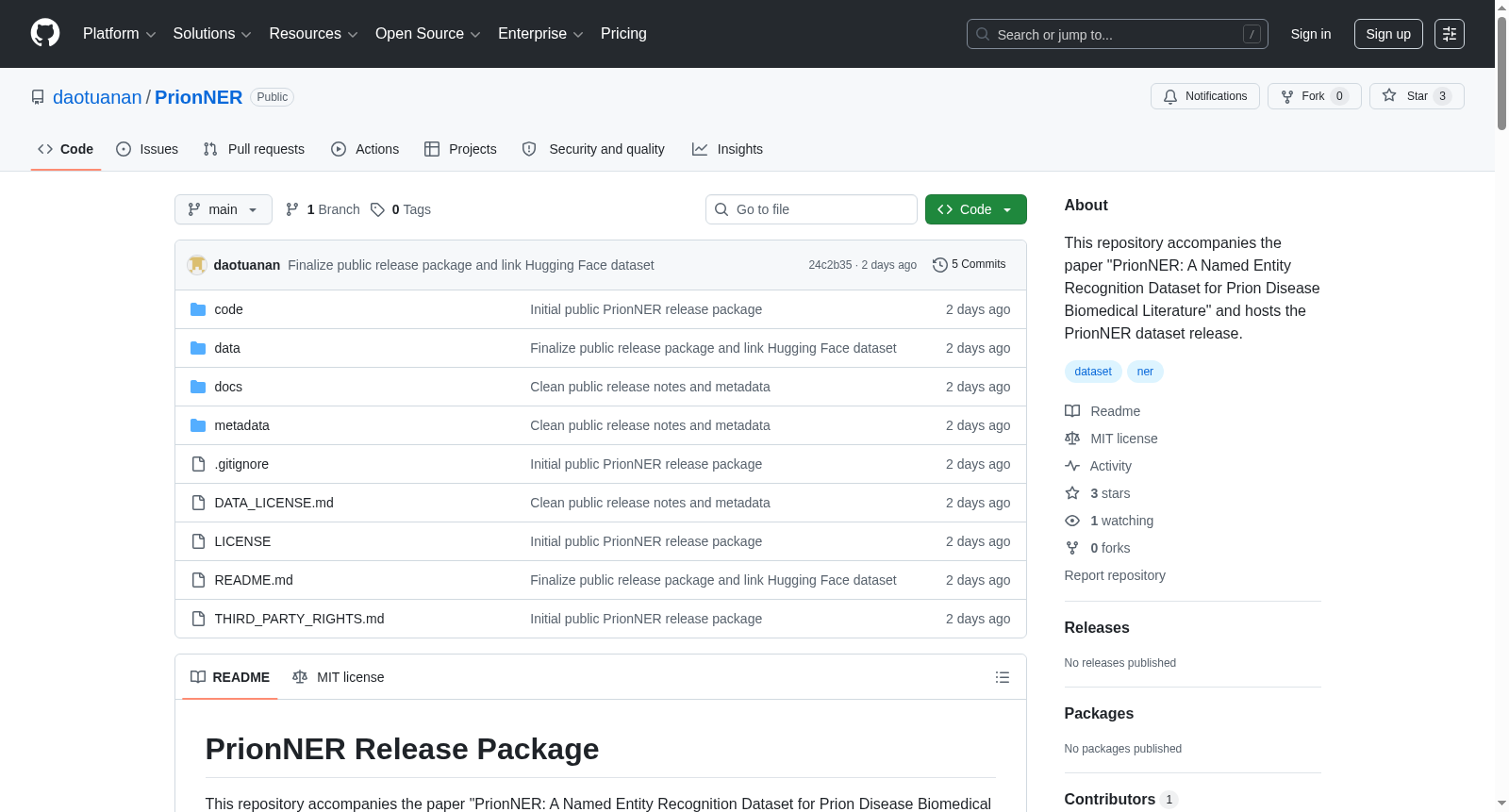1509x812 pixels.
Task: Click the README.md file icon
Action: click(x=198, y=580)
